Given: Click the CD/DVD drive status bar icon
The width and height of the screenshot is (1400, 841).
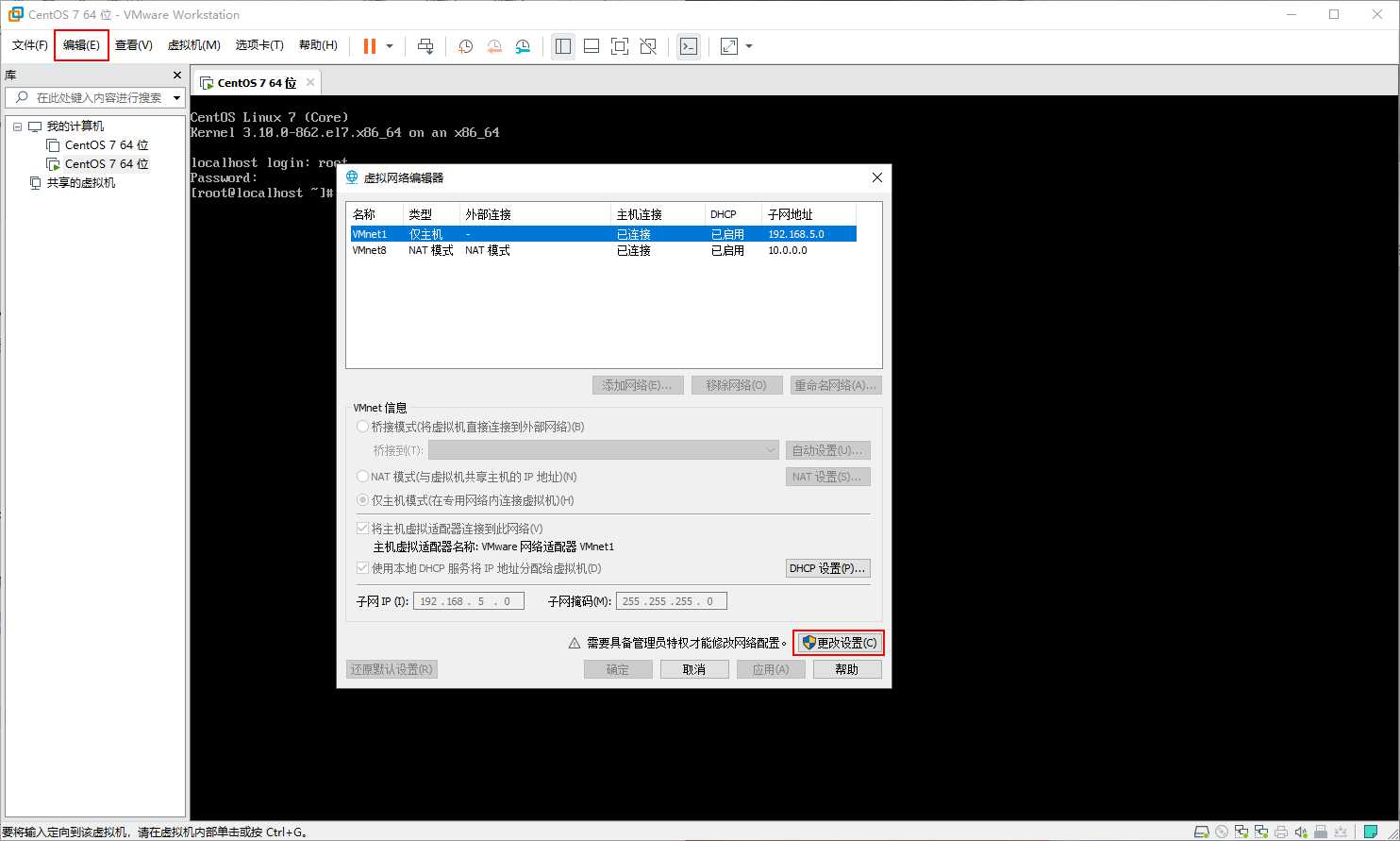Looking at the screenshot, I should click(x=1223, y=832).
